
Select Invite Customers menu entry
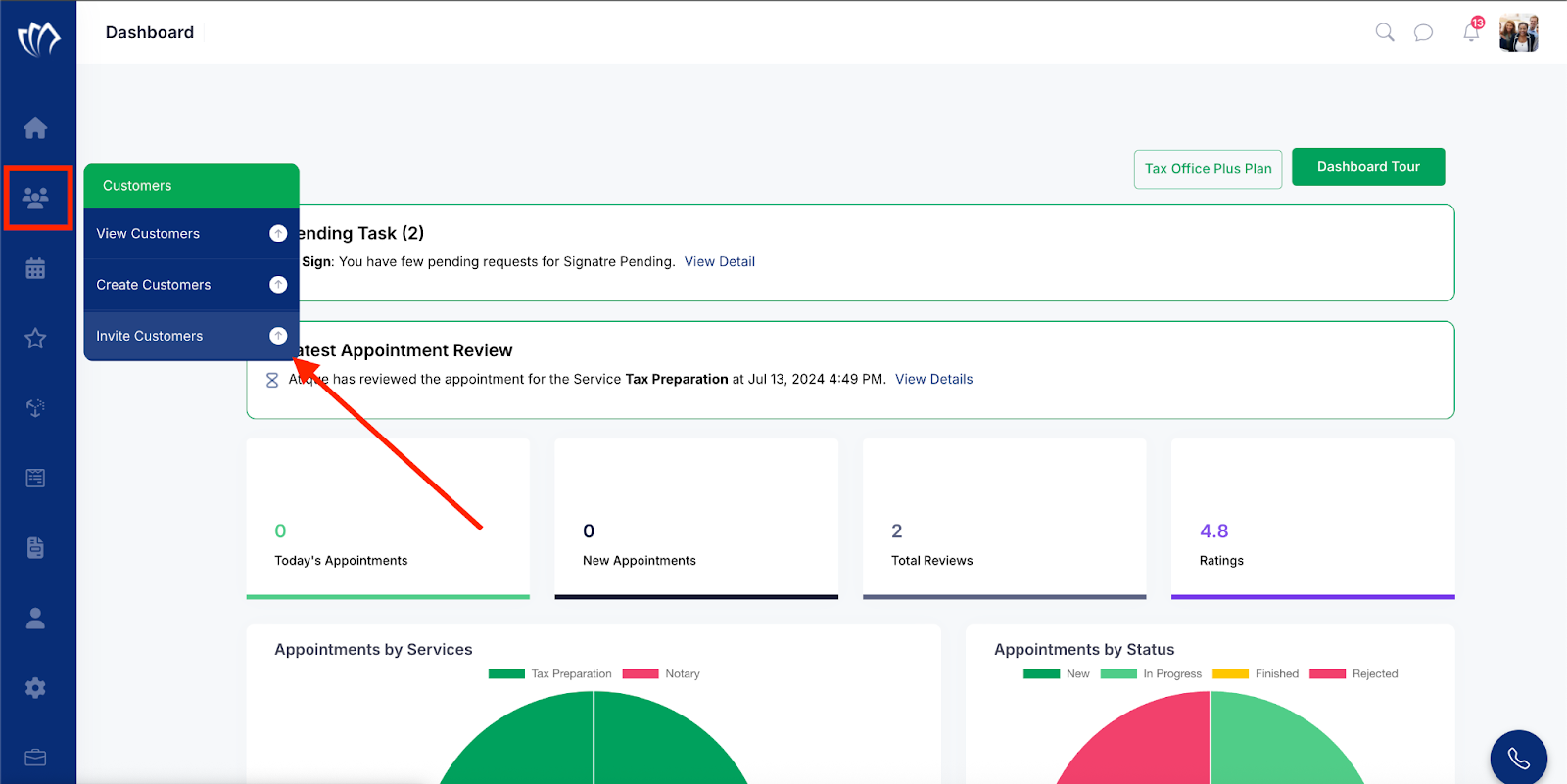[191, 336]
